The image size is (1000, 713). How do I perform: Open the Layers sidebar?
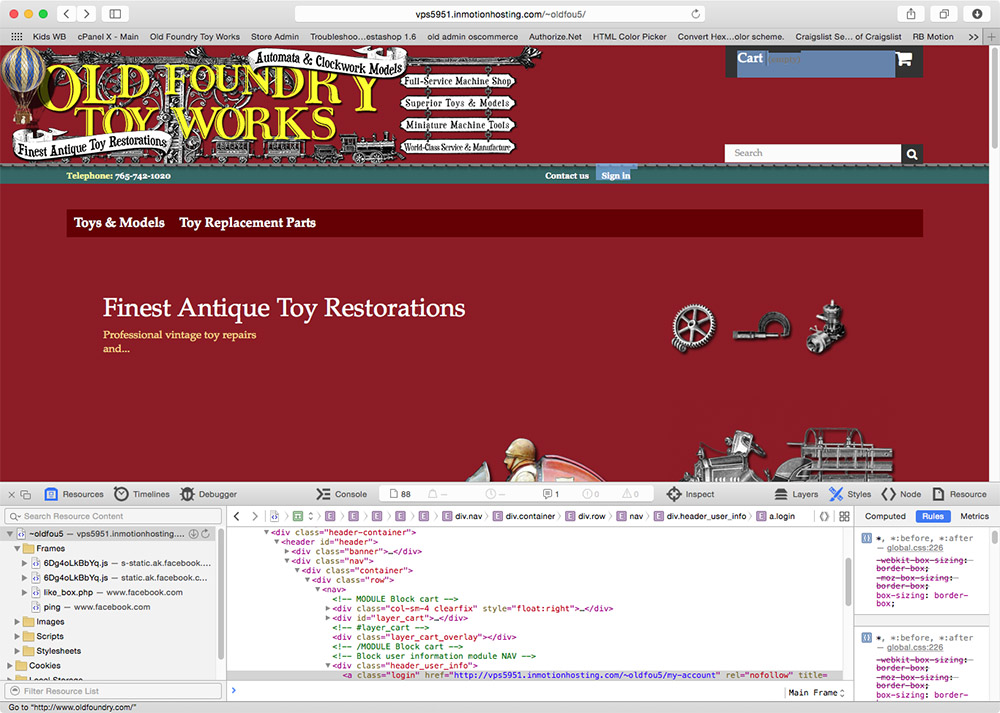point(796,494)
